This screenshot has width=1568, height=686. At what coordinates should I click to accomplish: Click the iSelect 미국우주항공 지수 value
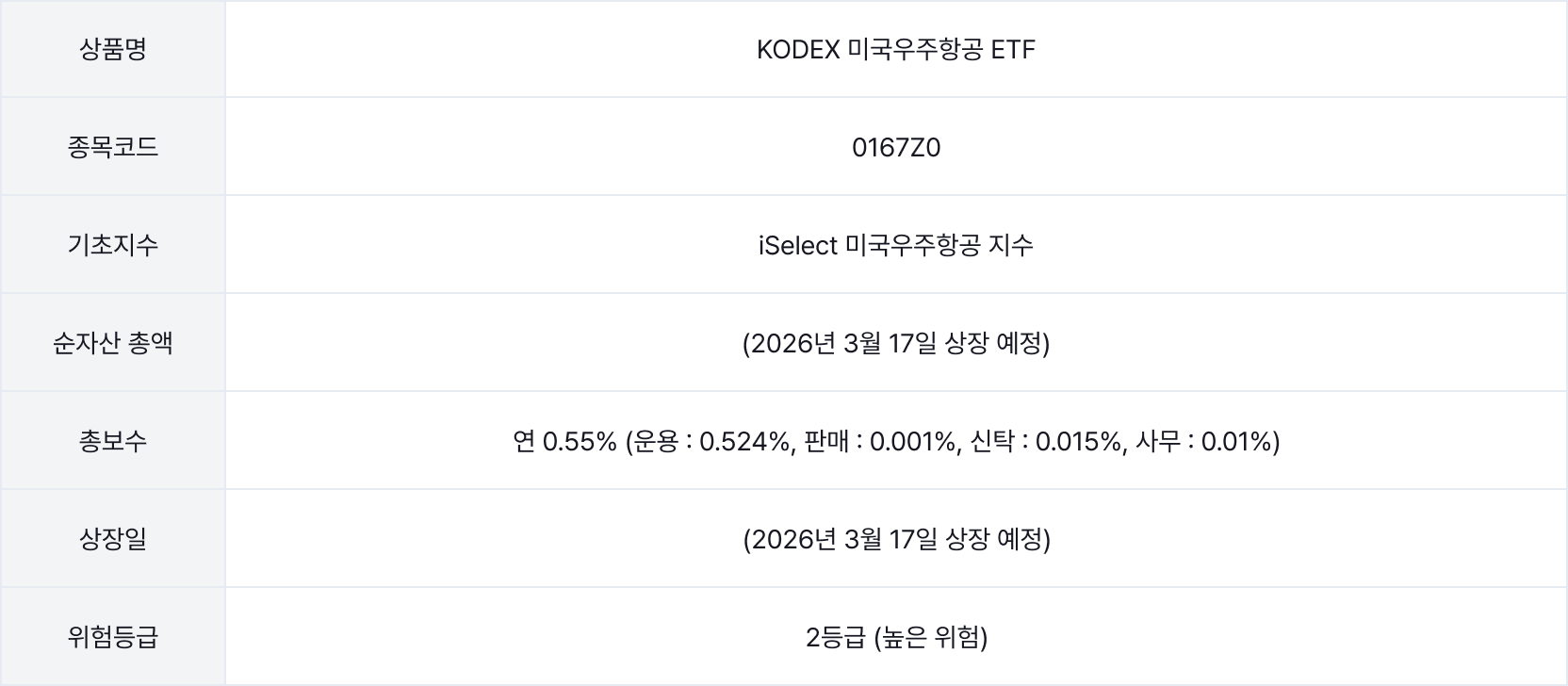tap(896, 245)
